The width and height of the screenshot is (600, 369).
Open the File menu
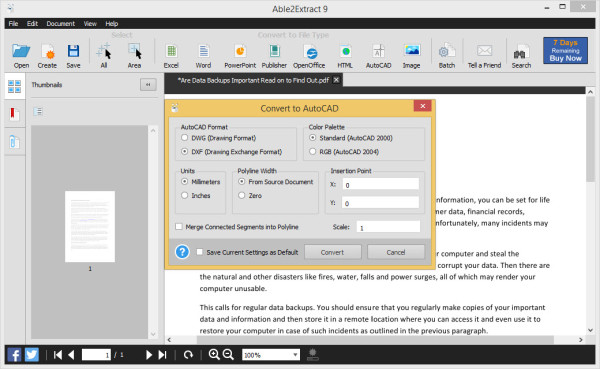pyautogui.click(x=13, y=23)
